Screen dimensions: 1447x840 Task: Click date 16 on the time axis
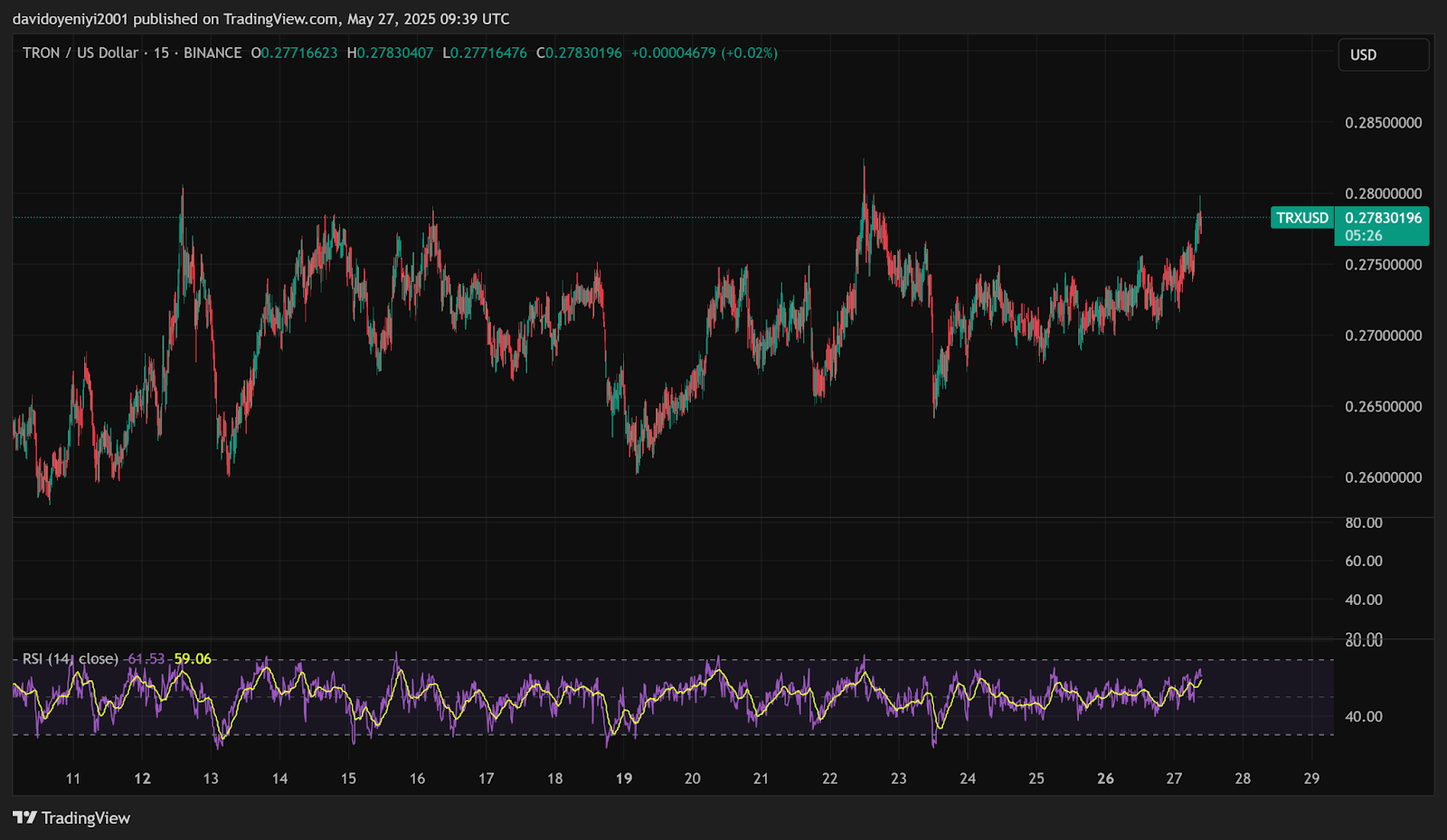(417, 779)
